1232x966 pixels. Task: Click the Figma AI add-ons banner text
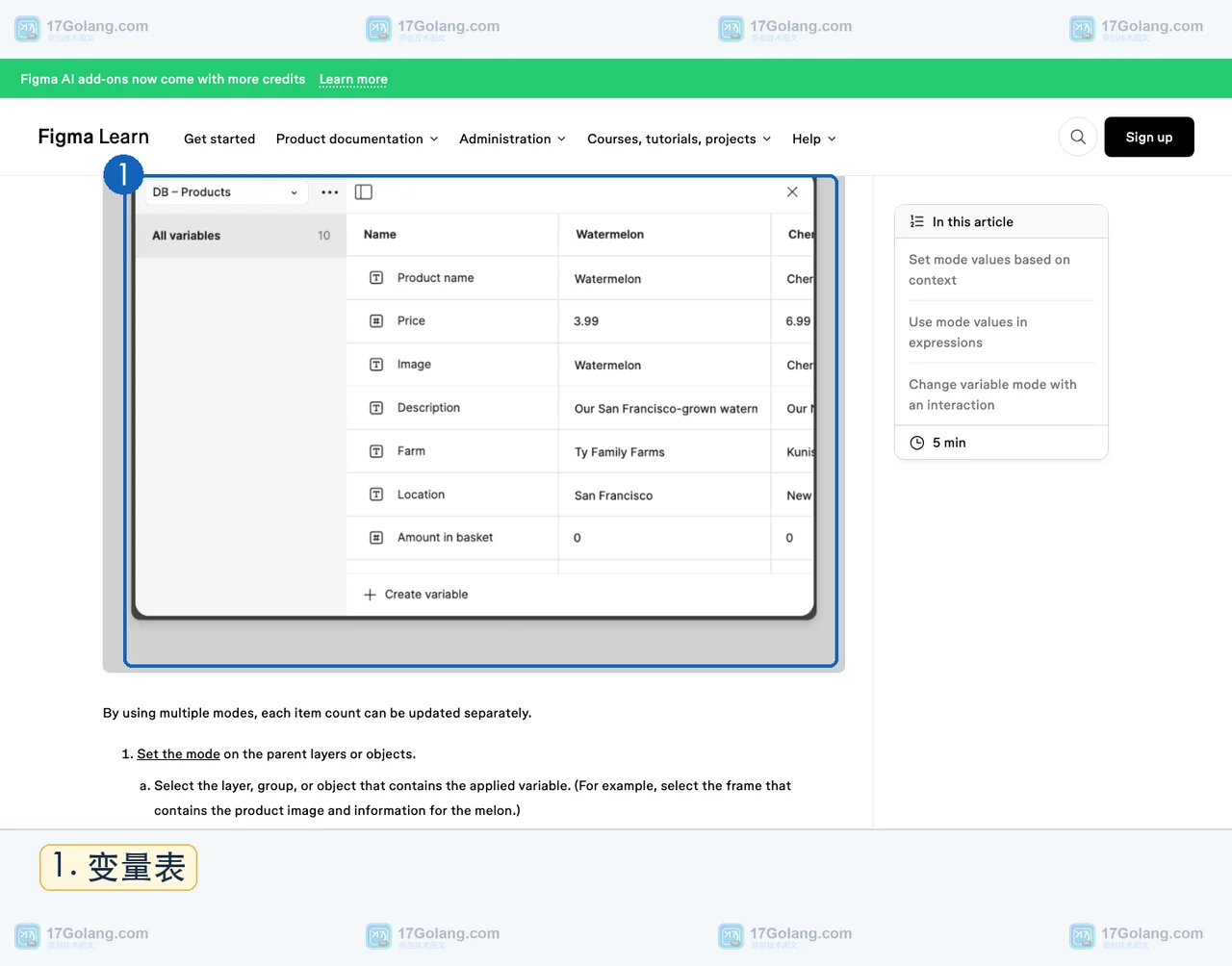pos(163,79)
